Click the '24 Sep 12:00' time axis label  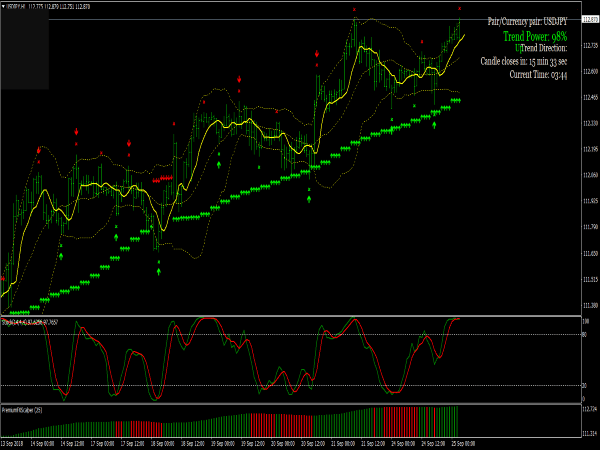click(433, 444)
